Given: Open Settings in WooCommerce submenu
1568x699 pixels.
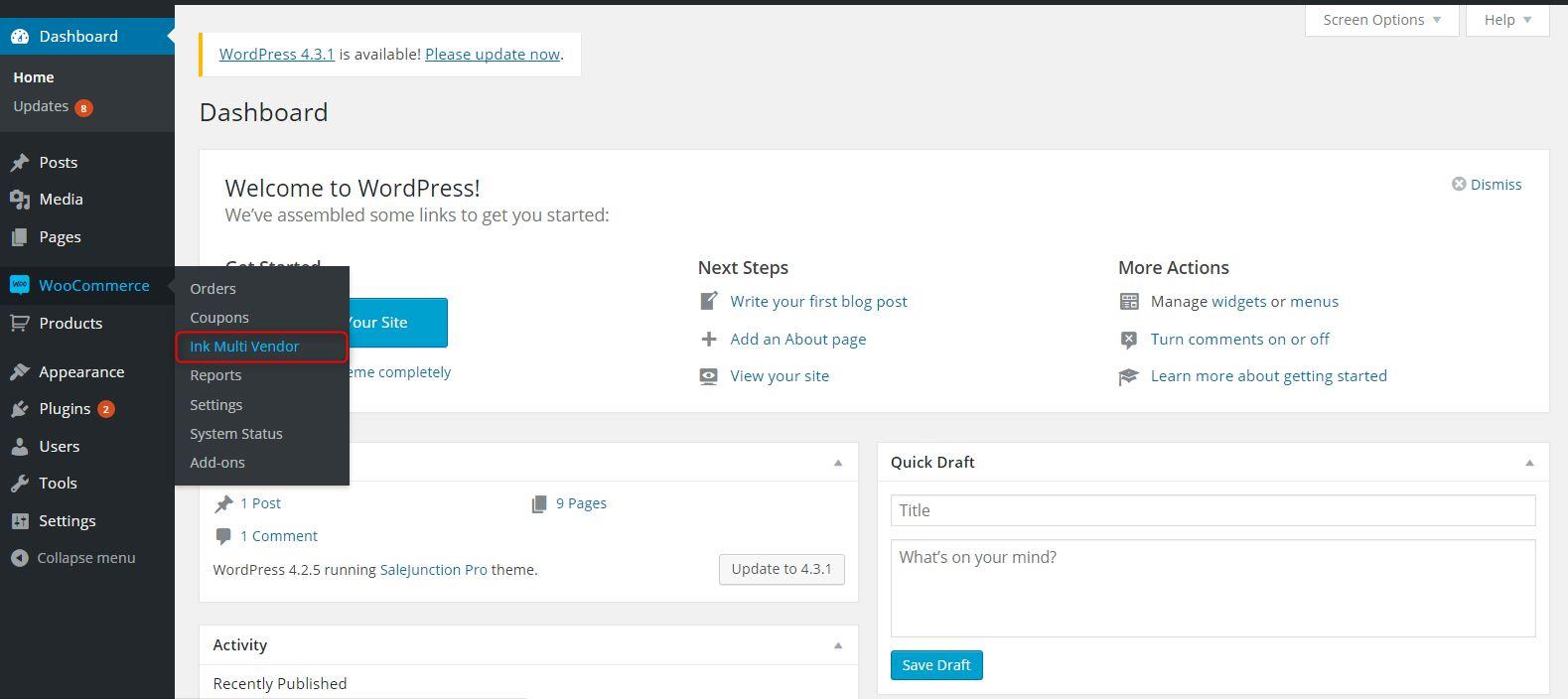Looking at the screenshot, I should point(216,405).
